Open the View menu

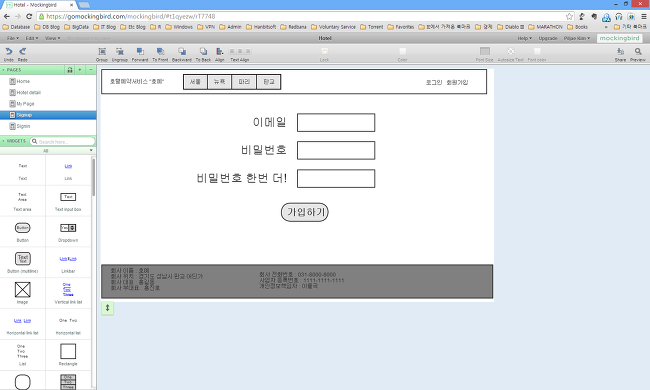(x=52, y=38)
